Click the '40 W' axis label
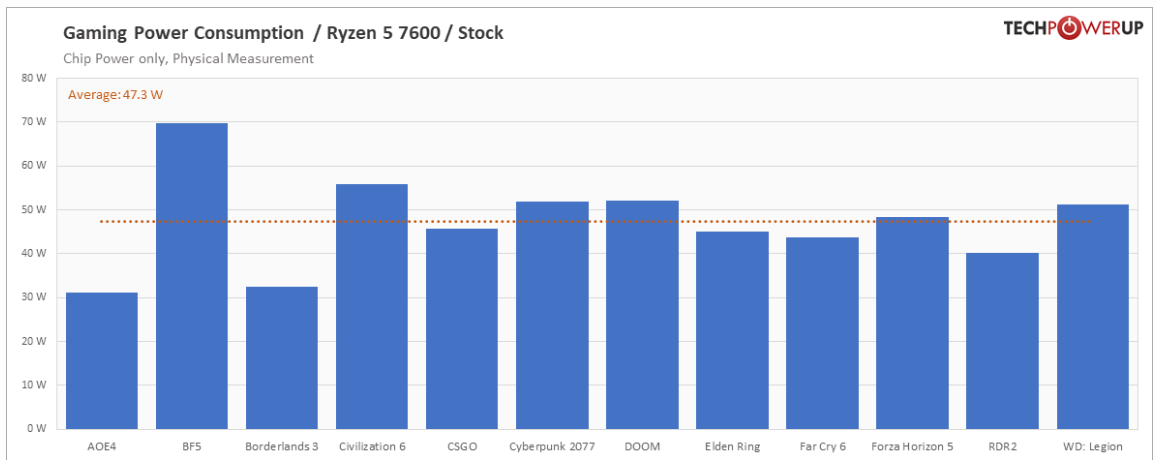Viewport: 1156px width, 460px height. tap(34, 253)
